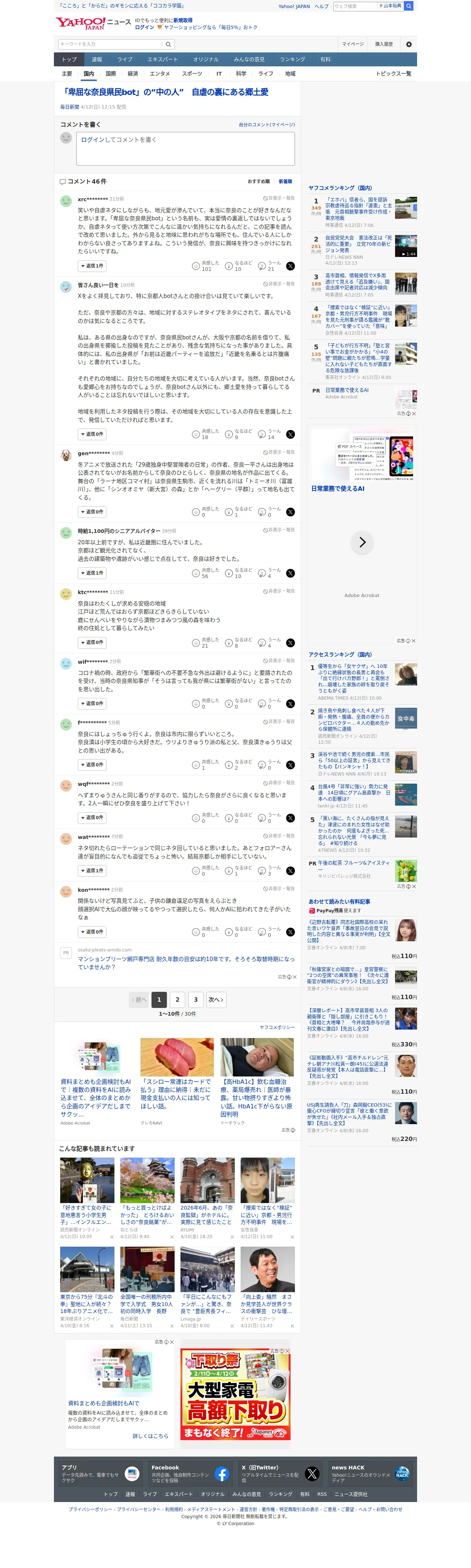Image resolution: width=471 pixels, height=1568 pixels.
Task: Go to comment page 2
Action: (177, 1000)
